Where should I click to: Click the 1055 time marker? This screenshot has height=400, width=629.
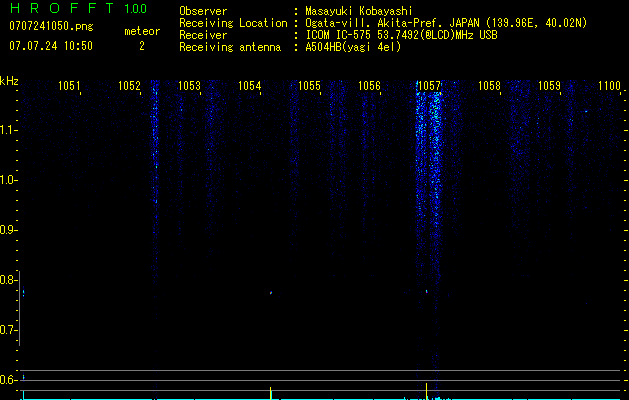point(309,86)
